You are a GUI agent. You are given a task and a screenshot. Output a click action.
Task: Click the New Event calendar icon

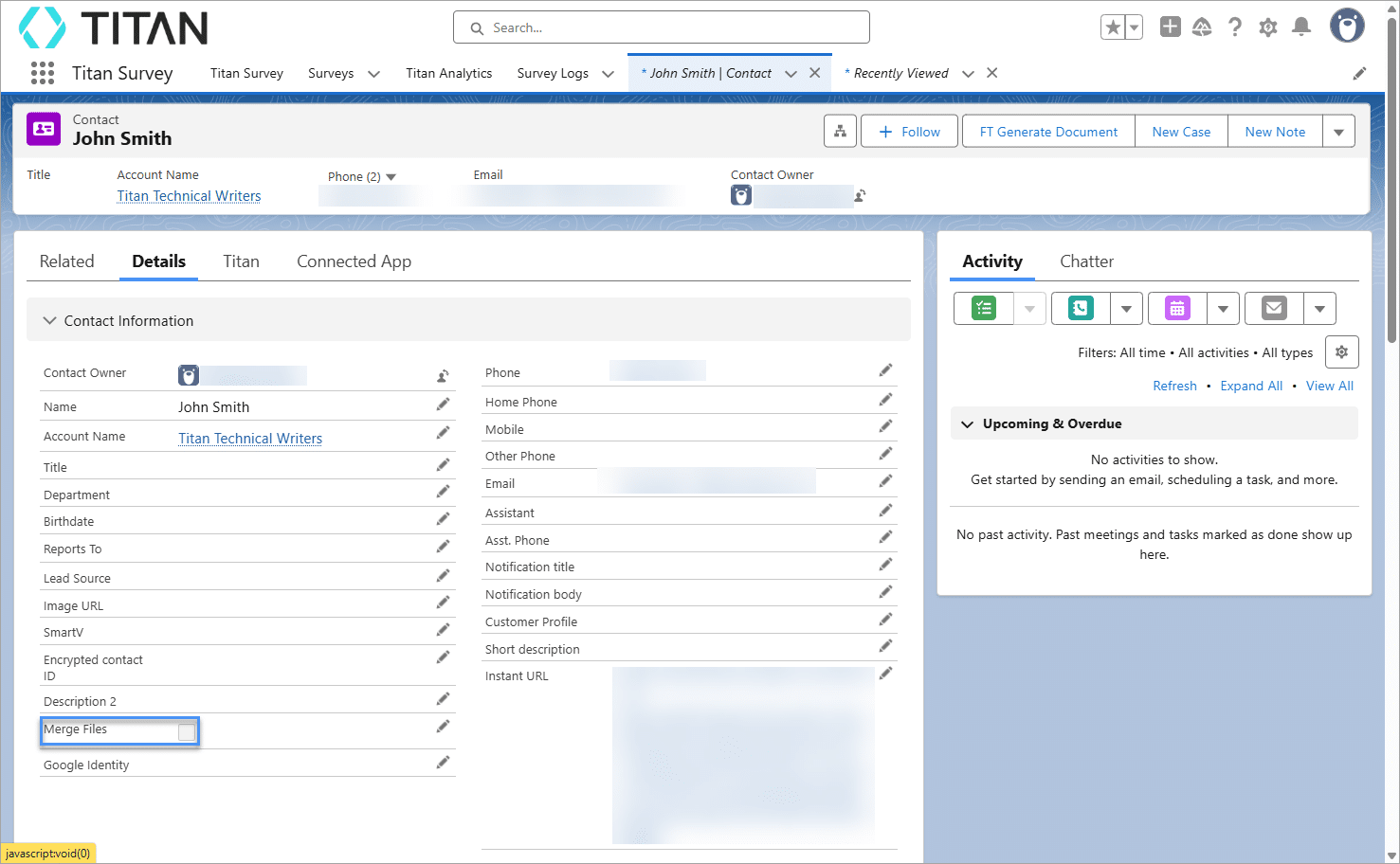click(1177, 308)
